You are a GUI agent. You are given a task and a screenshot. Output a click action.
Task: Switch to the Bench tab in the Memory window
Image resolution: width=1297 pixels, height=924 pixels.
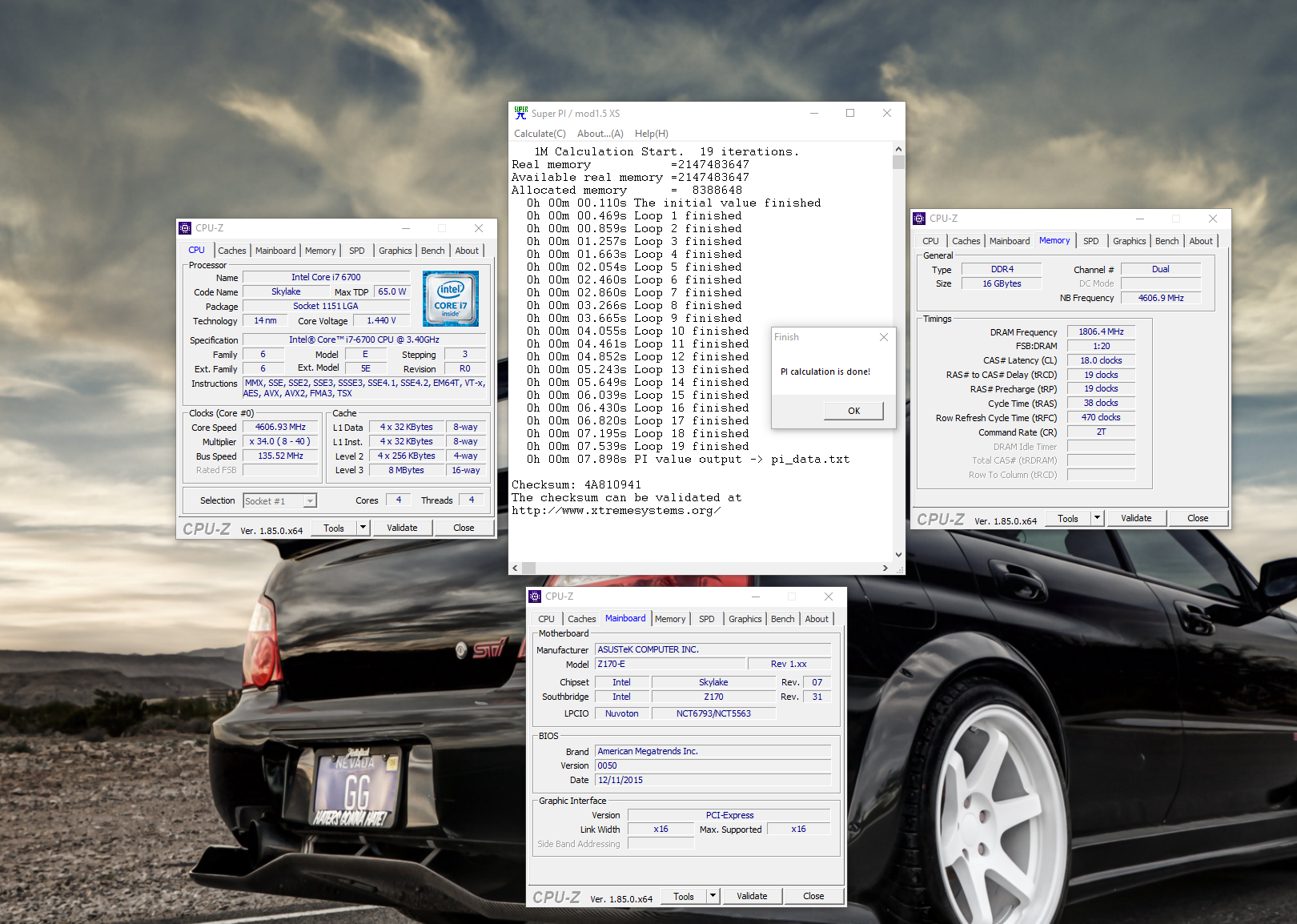[x=1167, y=241]
